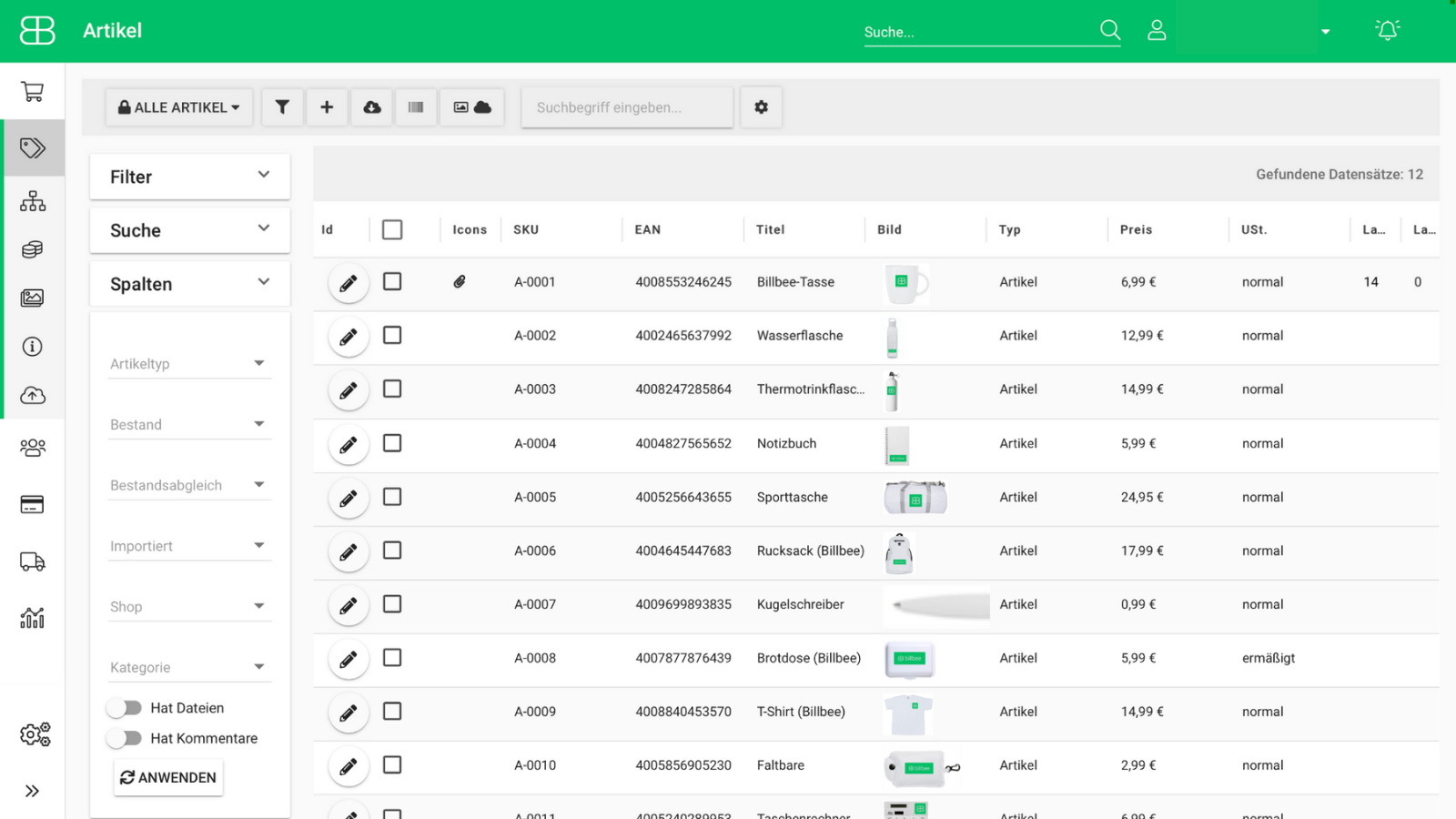Click the price 24,95 €
Viewport: 1456px width, 819px height.
(1142, 497)
